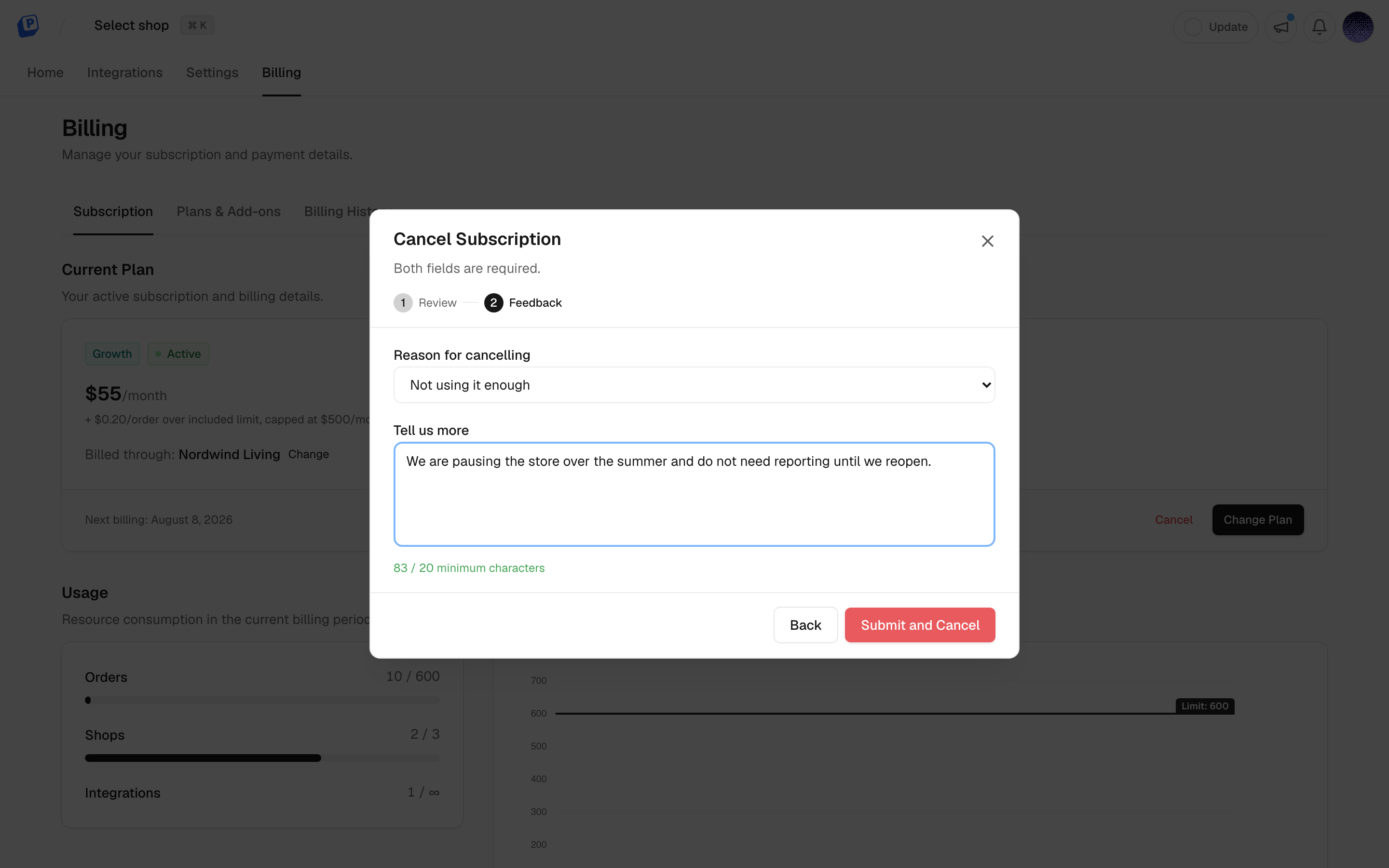Image resolution: width=1389 pixels, height=868 pixels.
Task: Click the Limit: 600 chart label
Action: (1205, 706)
